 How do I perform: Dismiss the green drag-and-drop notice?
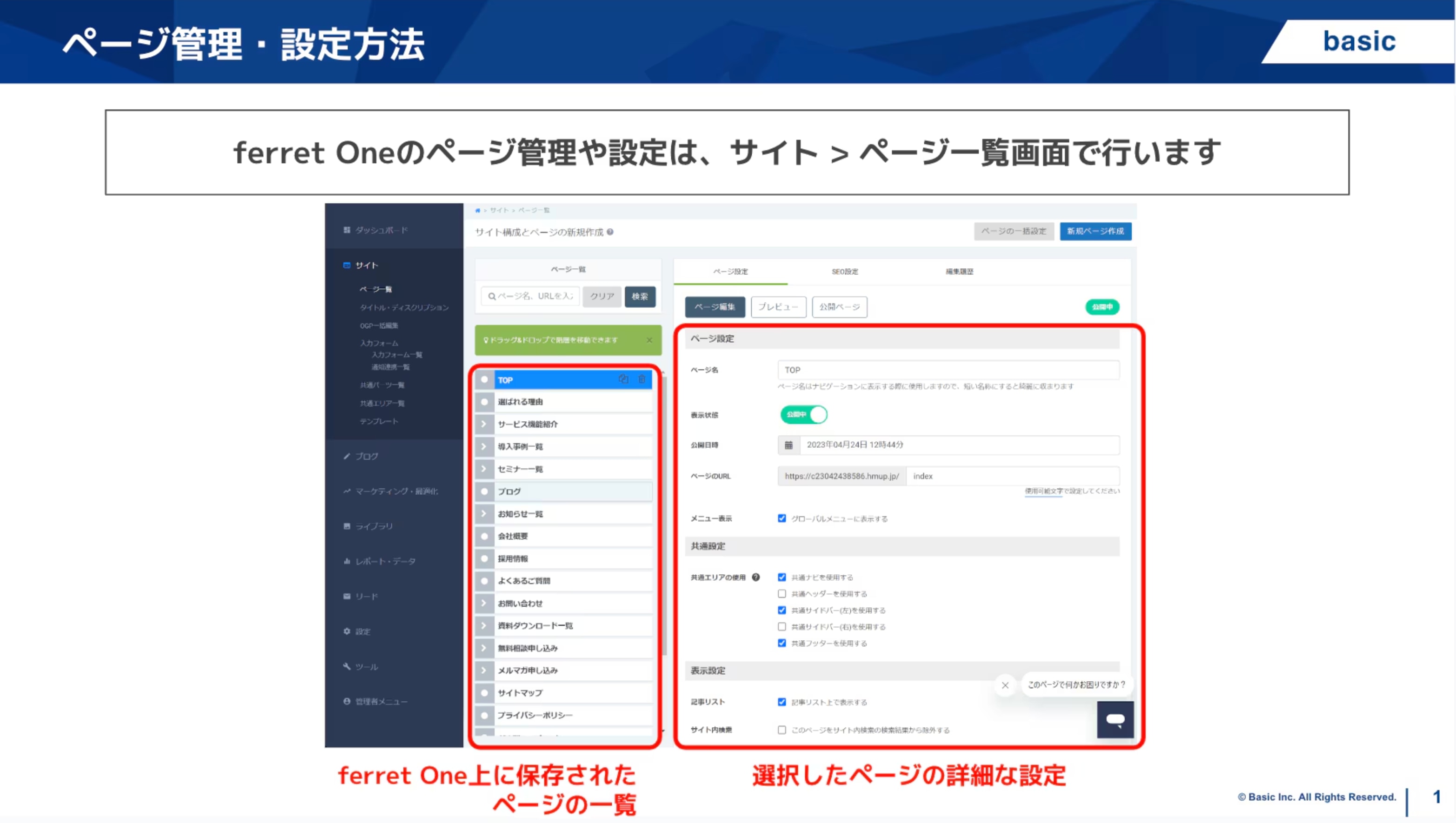tap(649, 340)
